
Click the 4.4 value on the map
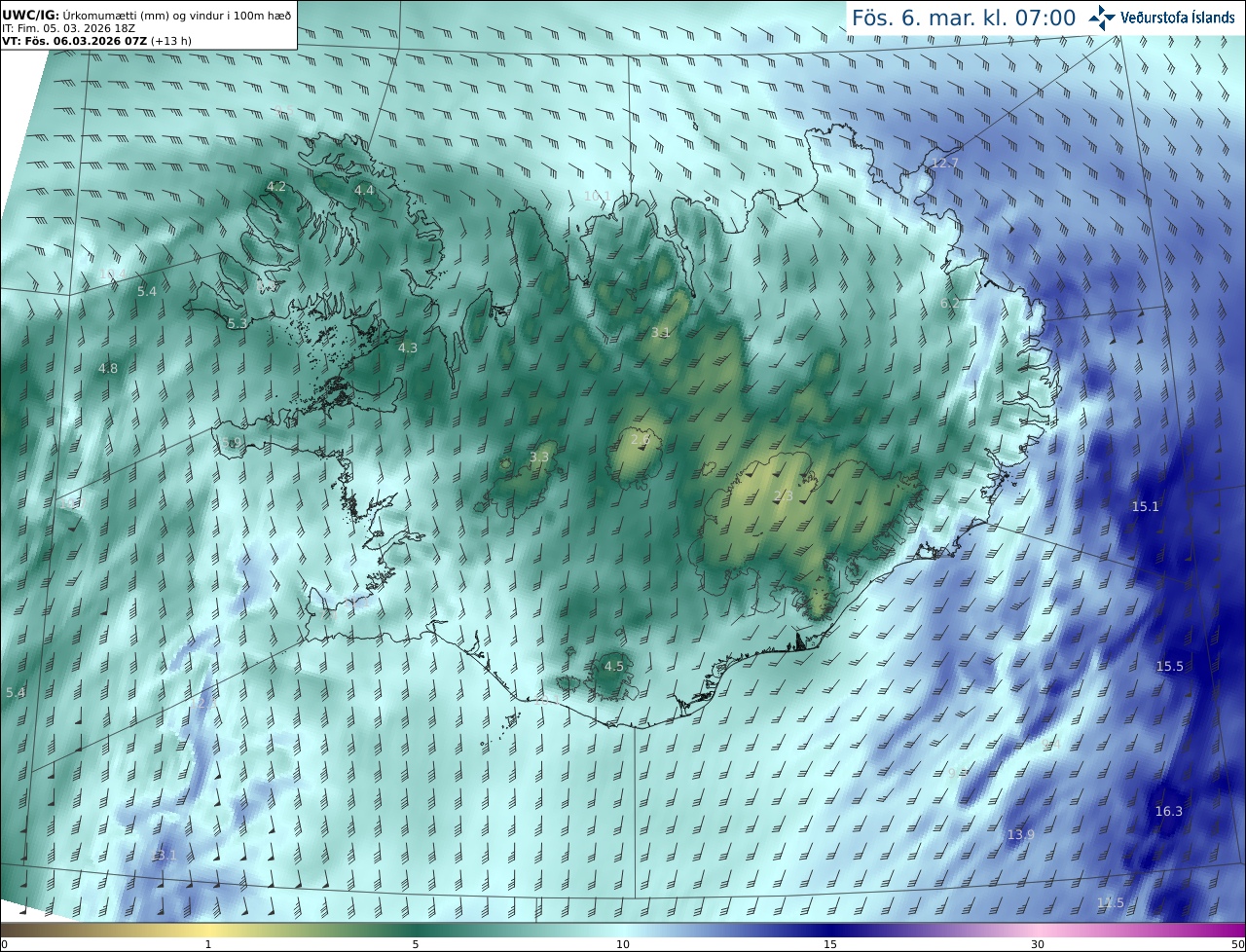[x=364, y=190]
